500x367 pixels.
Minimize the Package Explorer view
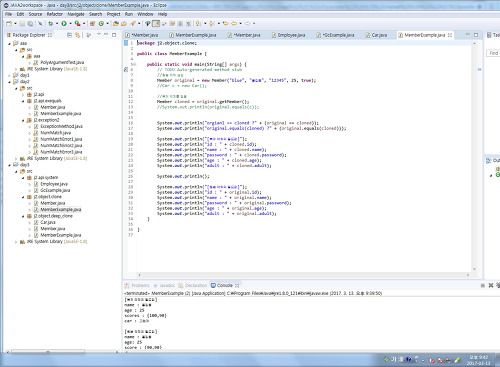point(106,34)
